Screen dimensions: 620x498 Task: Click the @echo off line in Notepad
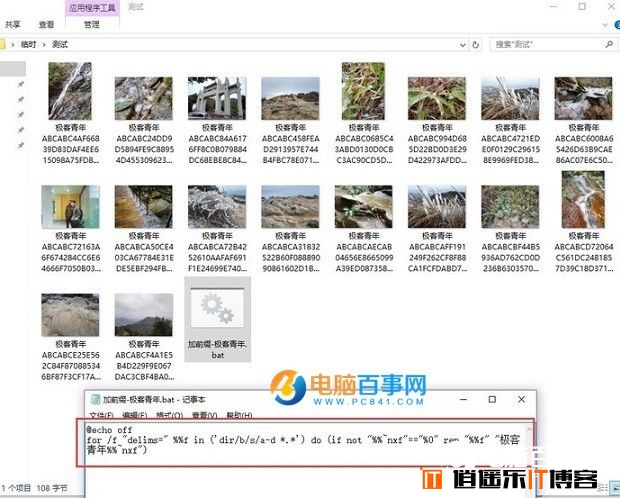(110, 430)
